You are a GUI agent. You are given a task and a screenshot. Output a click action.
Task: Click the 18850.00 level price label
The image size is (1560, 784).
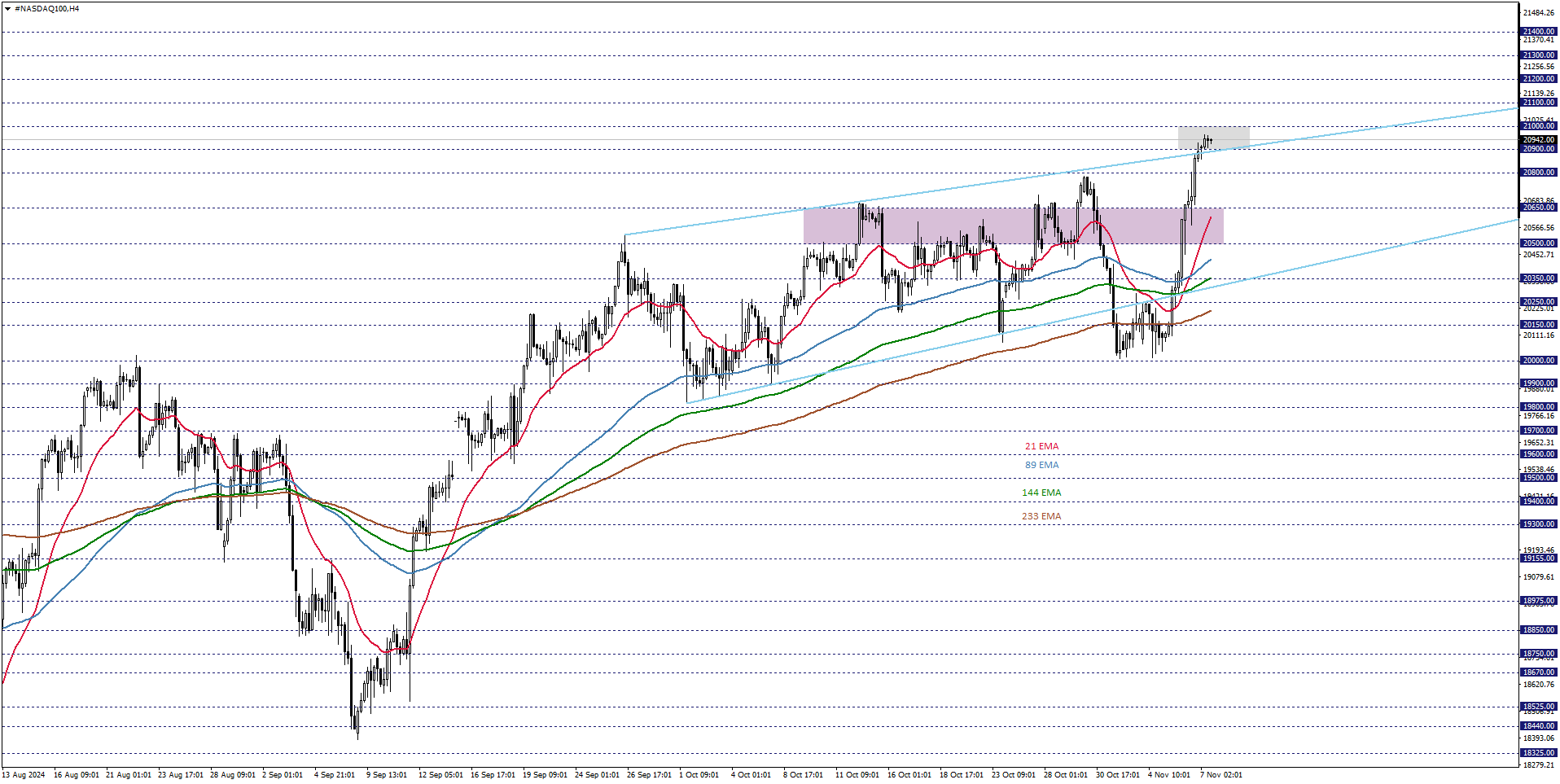[1539, 630]
